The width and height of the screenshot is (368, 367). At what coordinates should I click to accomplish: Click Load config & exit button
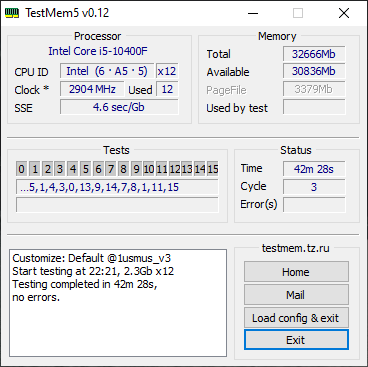(x=296, y=318)
